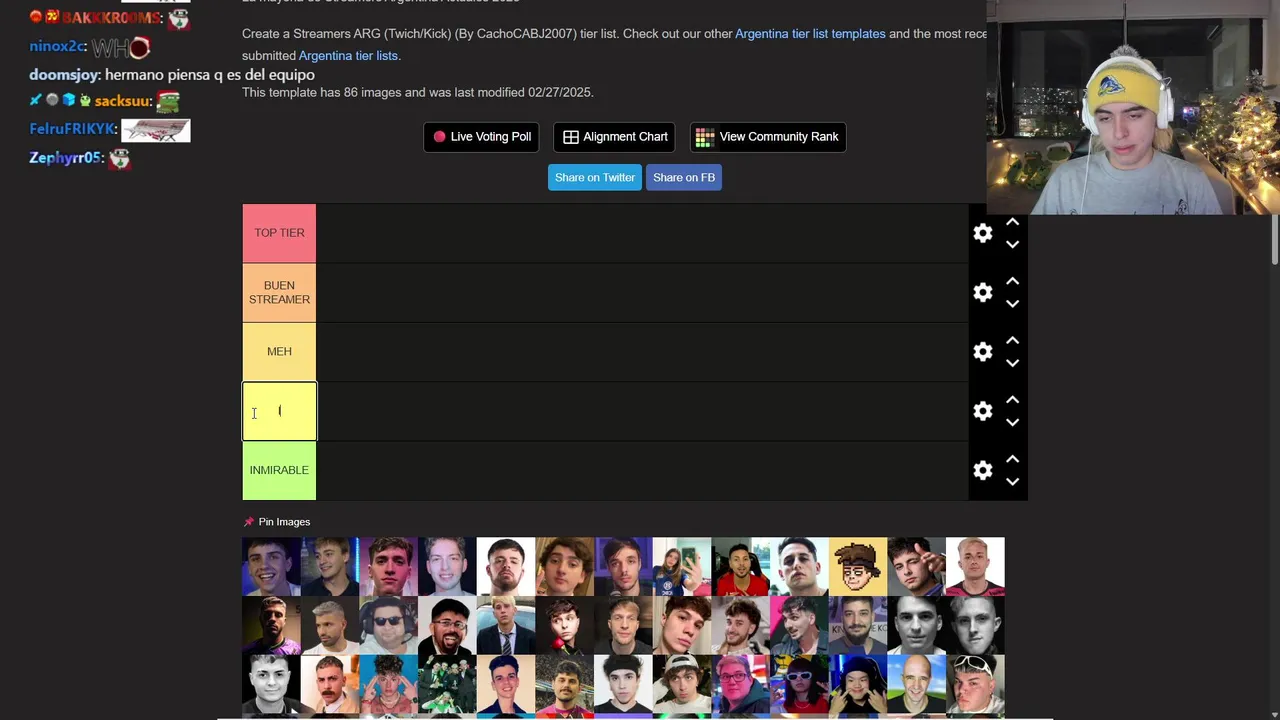Move BUEN STREAMER row down with arrow

coord(1012,303)
